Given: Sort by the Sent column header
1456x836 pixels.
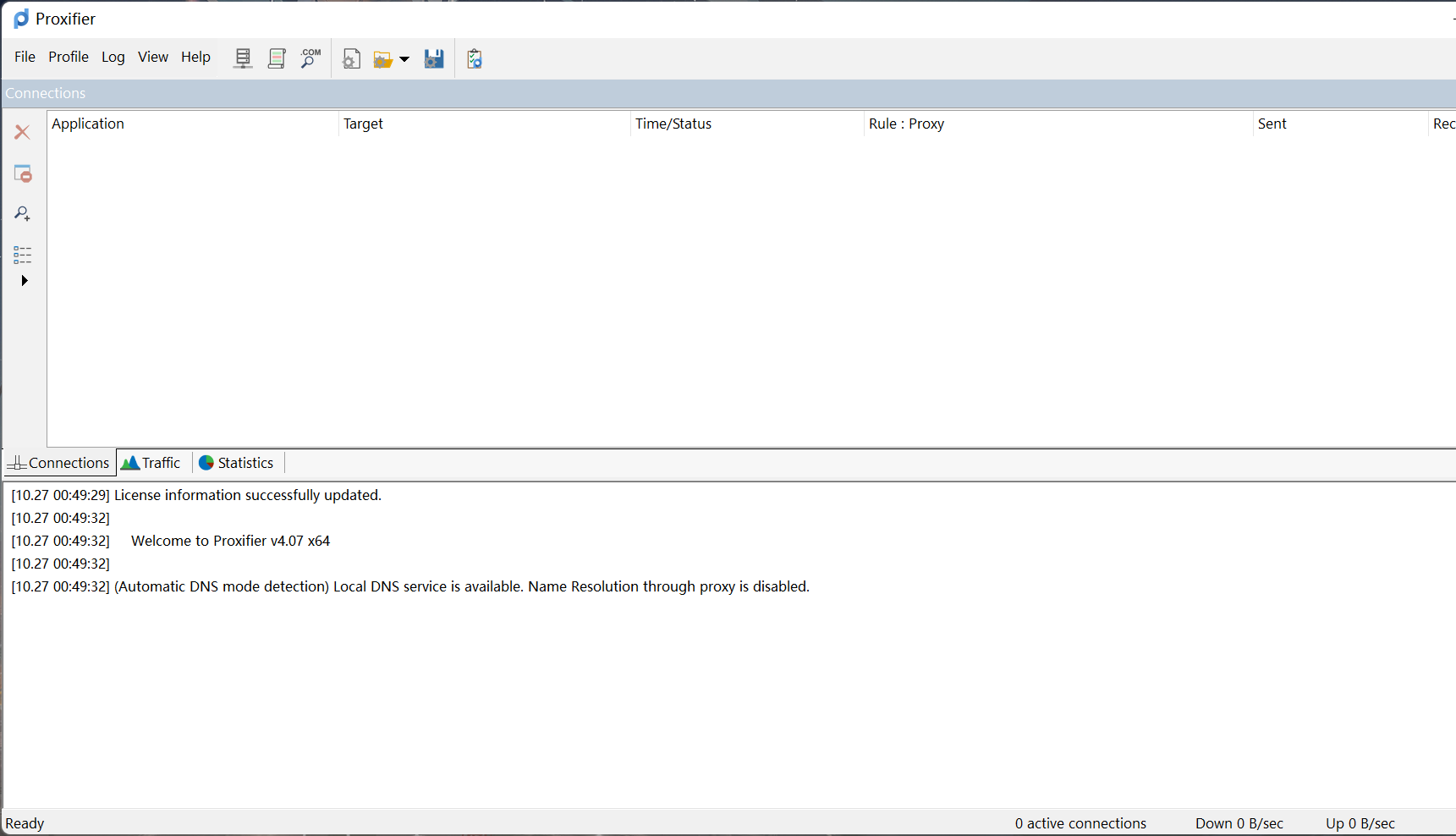Looking at the screenshot, I should point(1340,124).
